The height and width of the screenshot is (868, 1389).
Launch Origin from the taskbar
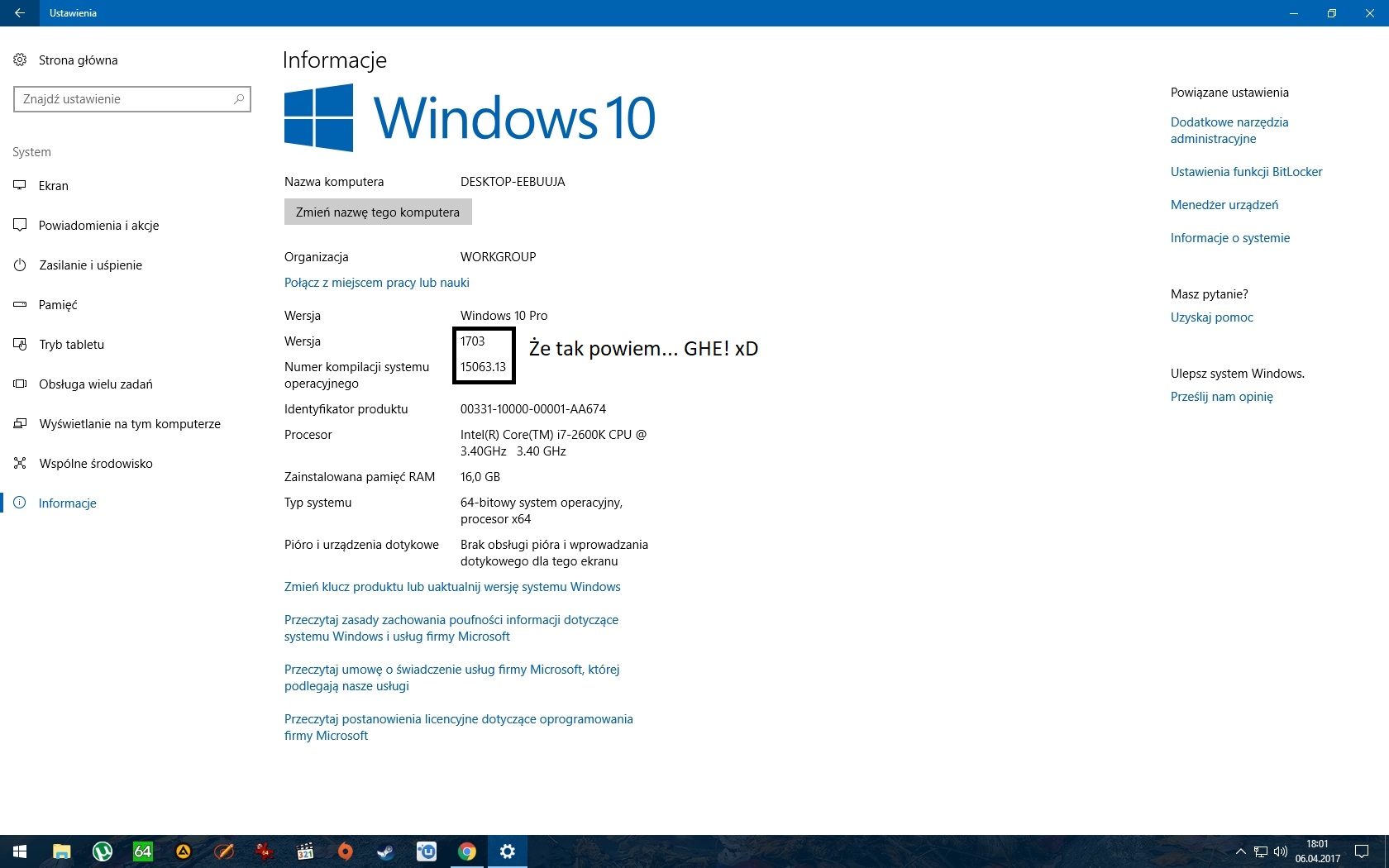(x=345, y=851)
